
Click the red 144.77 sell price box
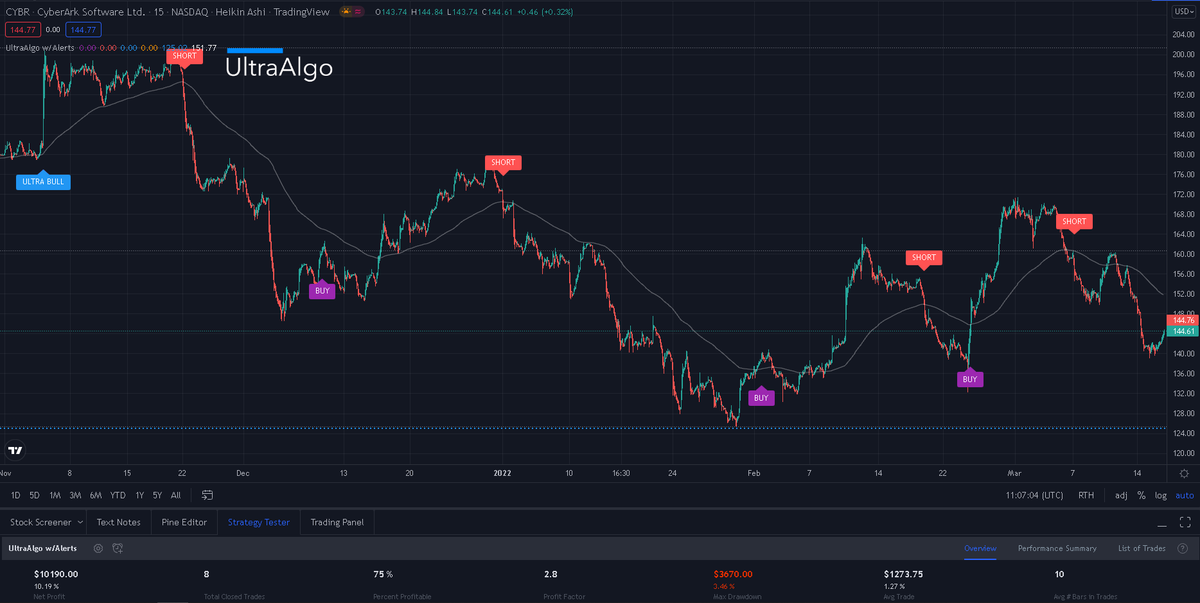[x=23, y=30]
